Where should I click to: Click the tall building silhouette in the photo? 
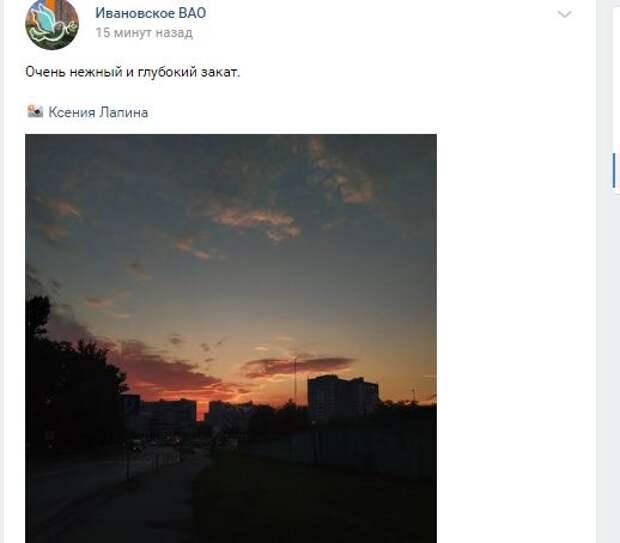pyautogui.click(x=342, y=399)
